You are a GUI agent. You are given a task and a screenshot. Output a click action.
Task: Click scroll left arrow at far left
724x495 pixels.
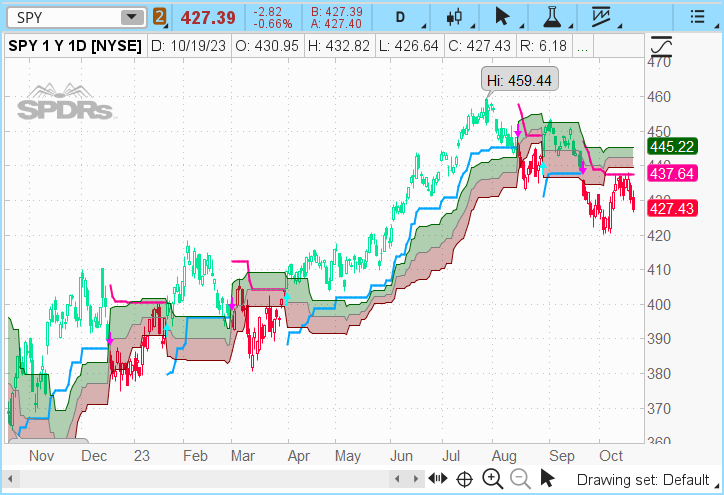11,478
